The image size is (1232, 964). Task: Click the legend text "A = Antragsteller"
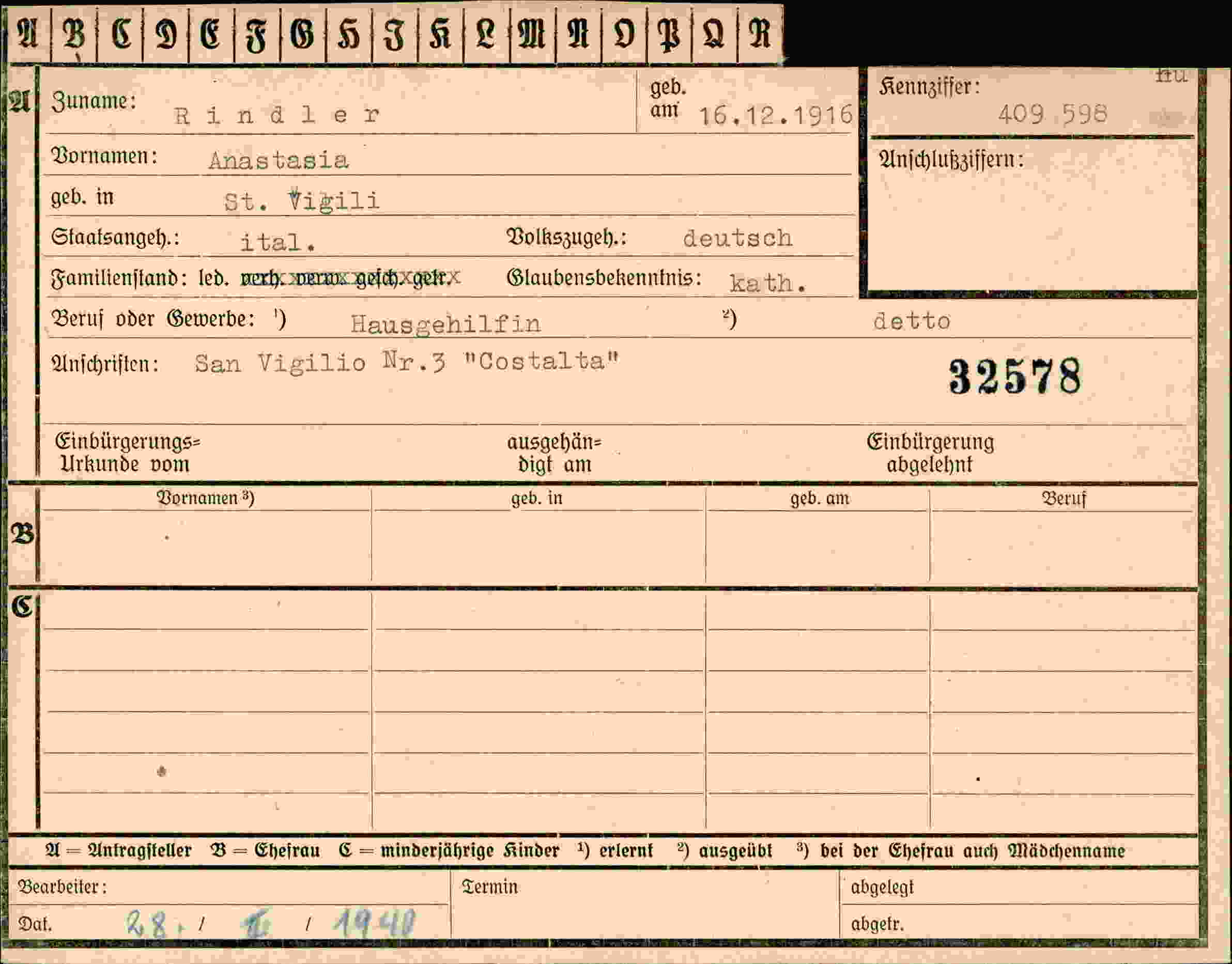(x=118, y=850)
